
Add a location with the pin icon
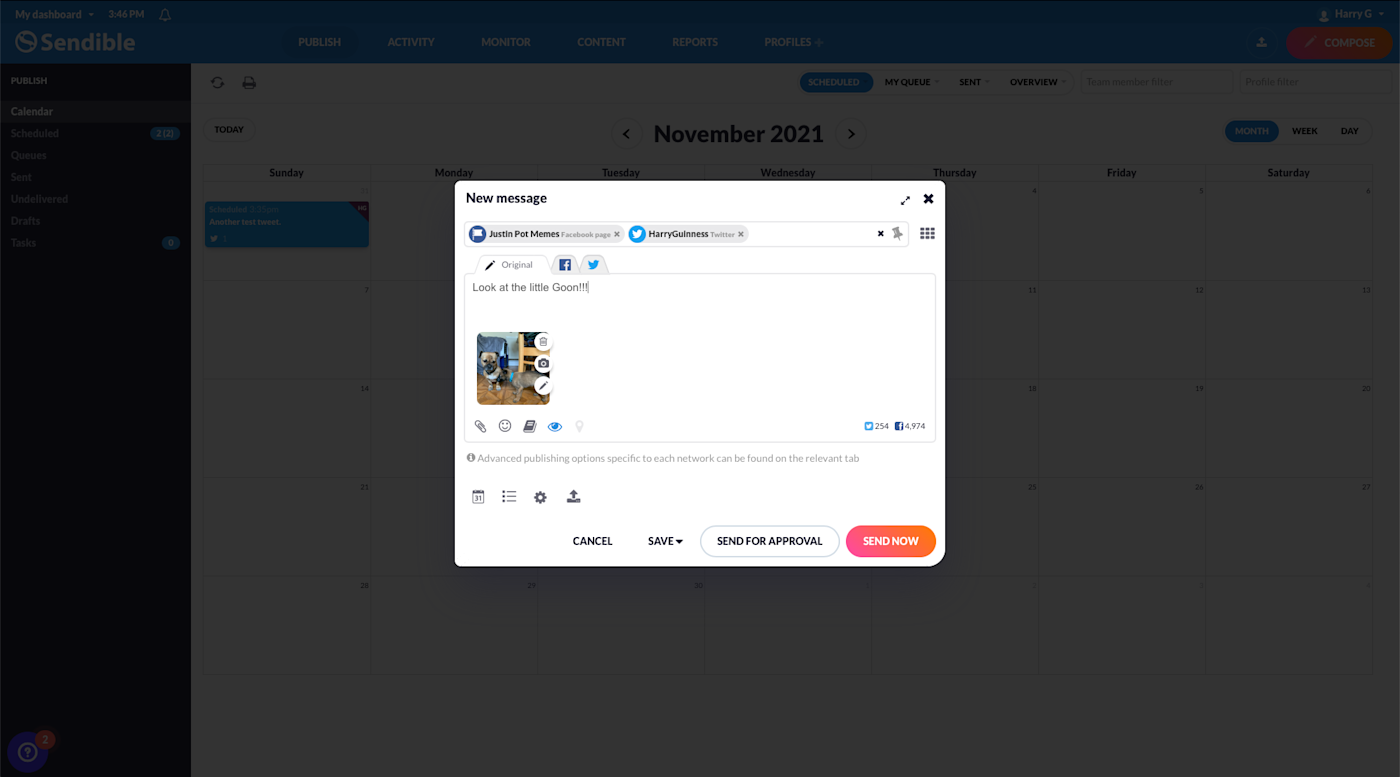[x=579, y=426]
